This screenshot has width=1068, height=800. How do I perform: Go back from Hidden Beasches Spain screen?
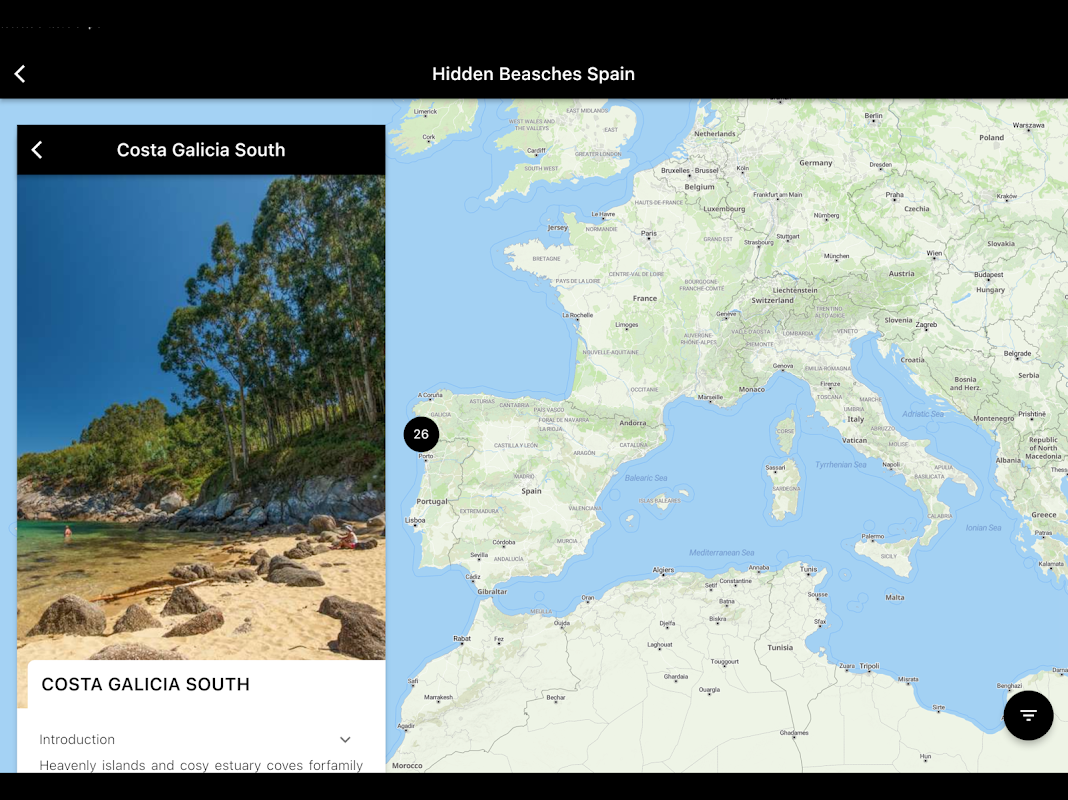(20, 74)
